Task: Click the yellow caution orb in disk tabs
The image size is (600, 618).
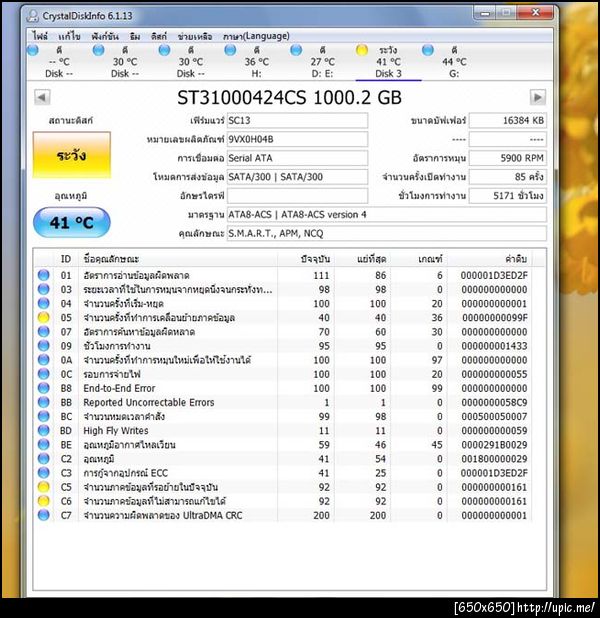Action: point(361,50)
